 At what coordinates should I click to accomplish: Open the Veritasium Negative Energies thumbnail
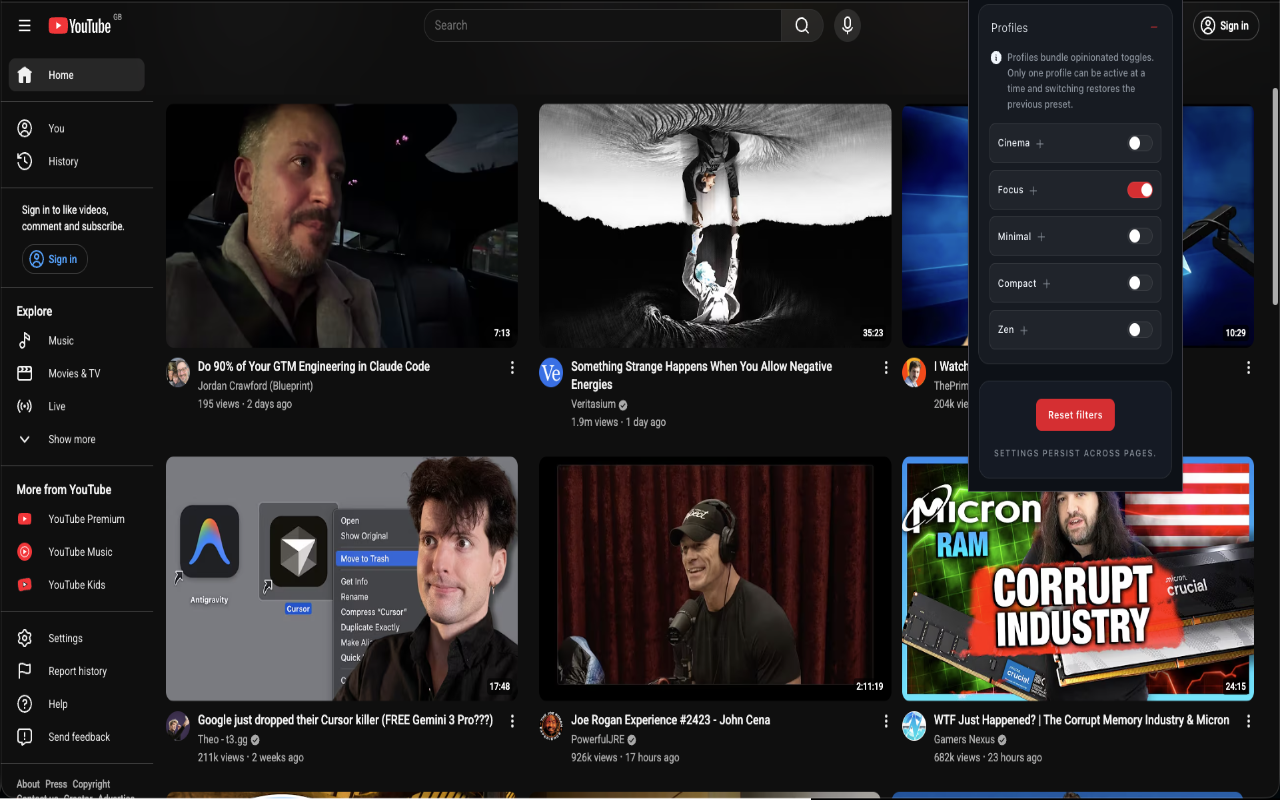click(x=715, y=226)
